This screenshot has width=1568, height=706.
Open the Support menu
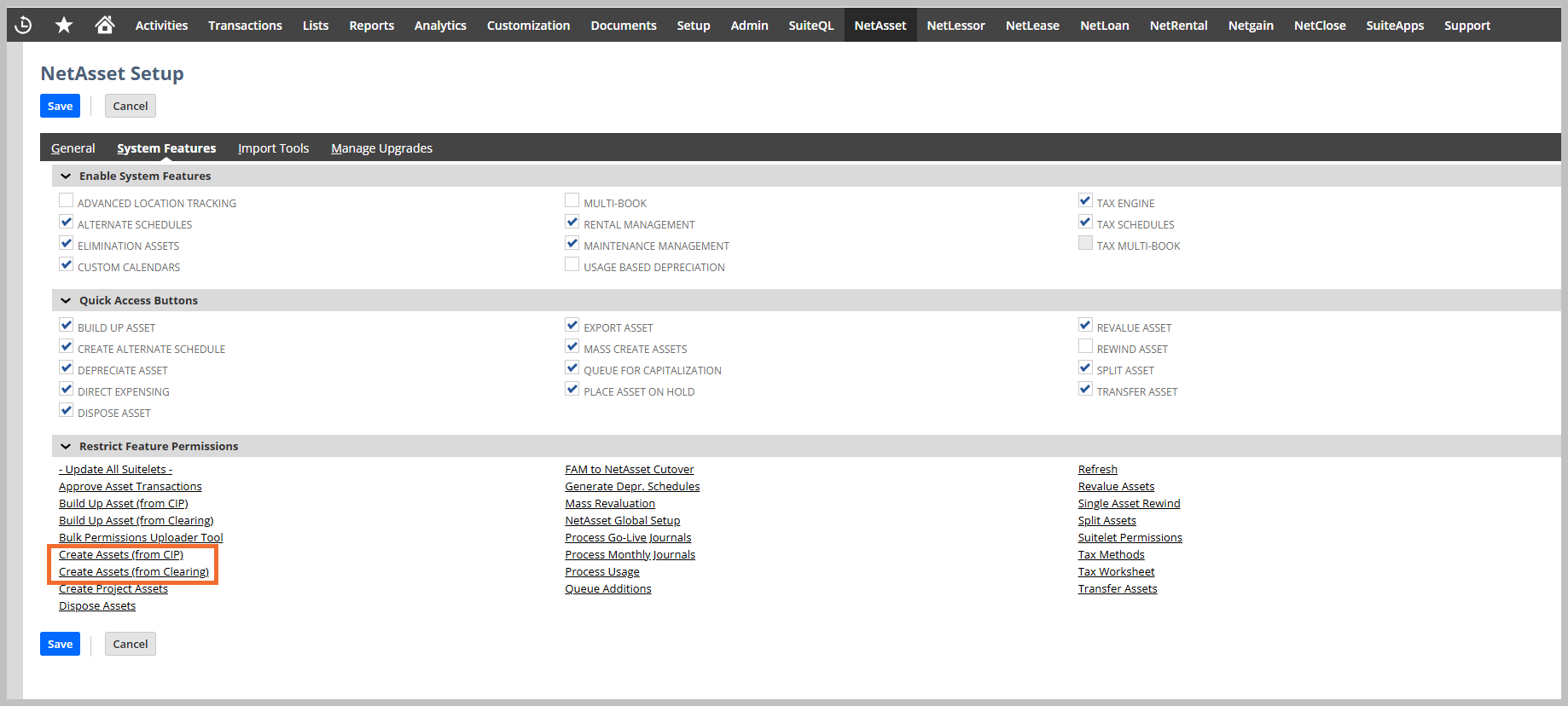click(1467, 26)
